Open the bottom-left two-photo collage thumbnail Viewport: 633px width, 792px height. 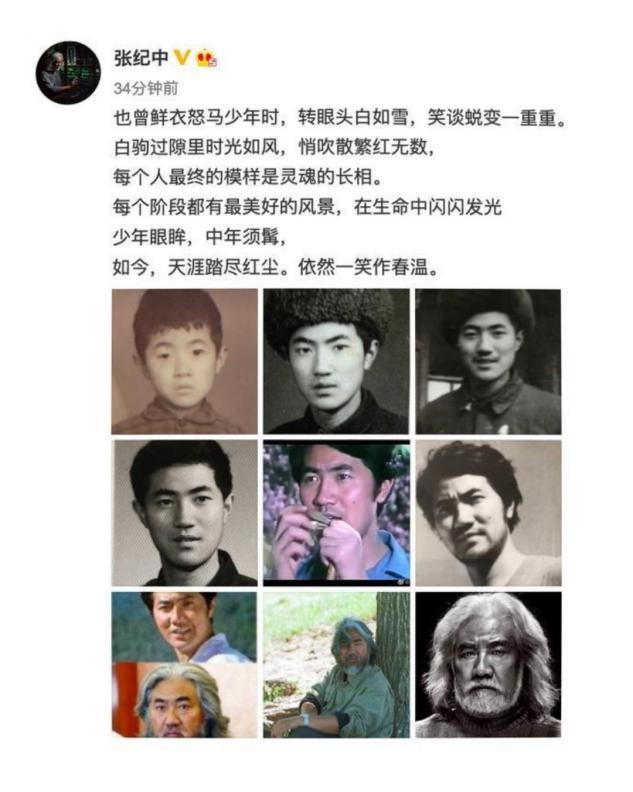184,665
